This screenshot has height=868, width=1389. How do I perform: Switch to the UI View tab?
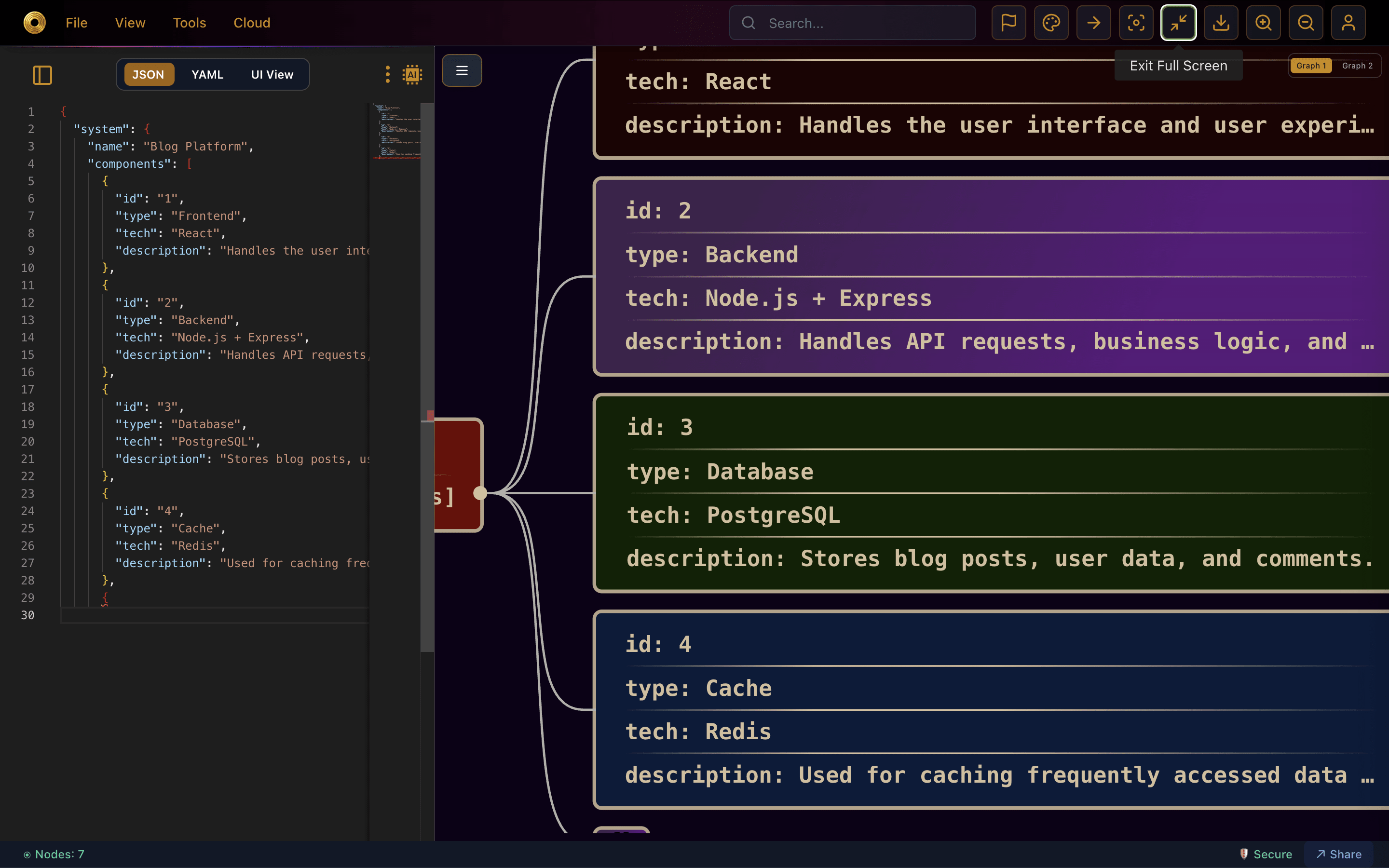[x=272, y=75]
